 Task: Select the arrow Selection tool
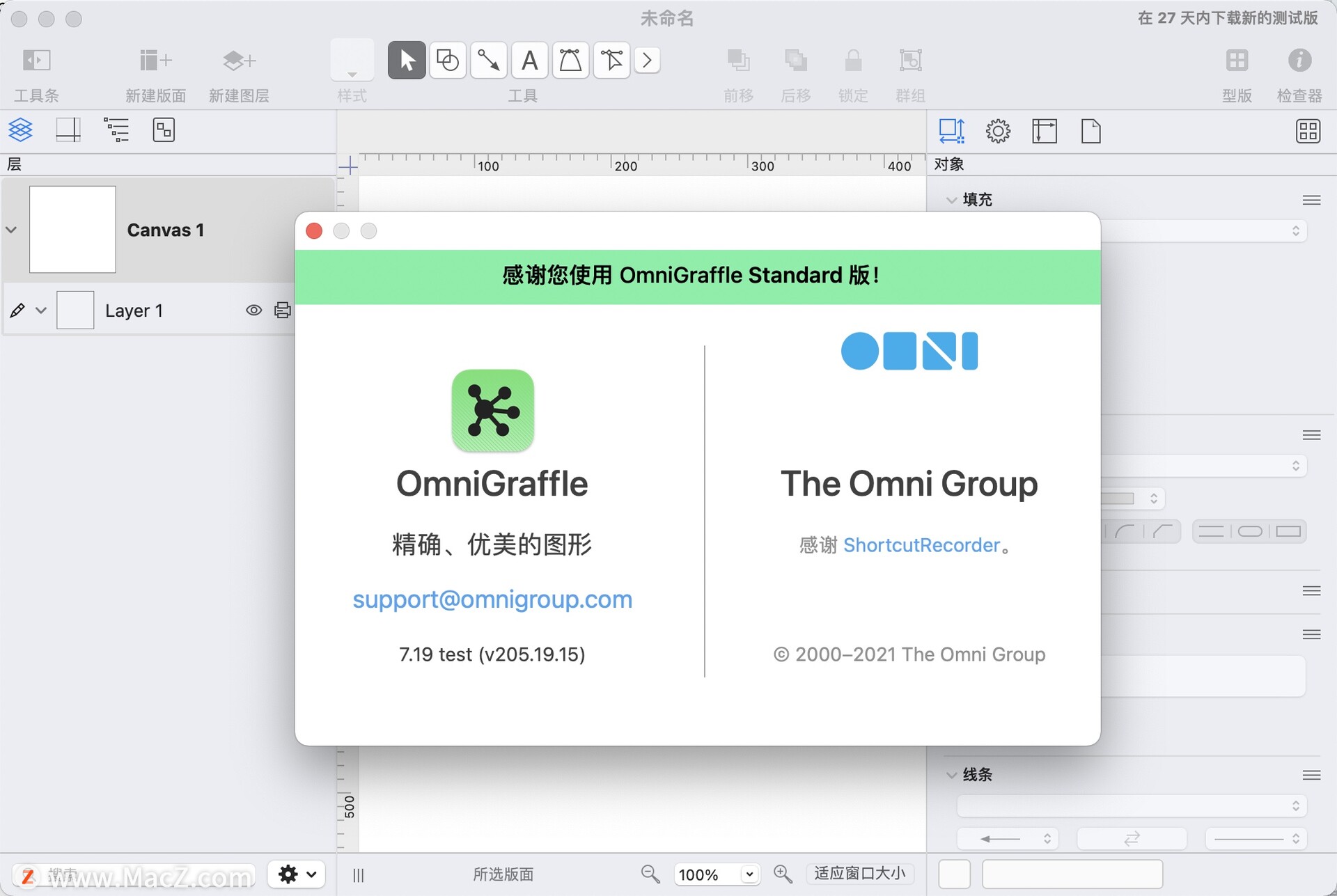(407, 61)
